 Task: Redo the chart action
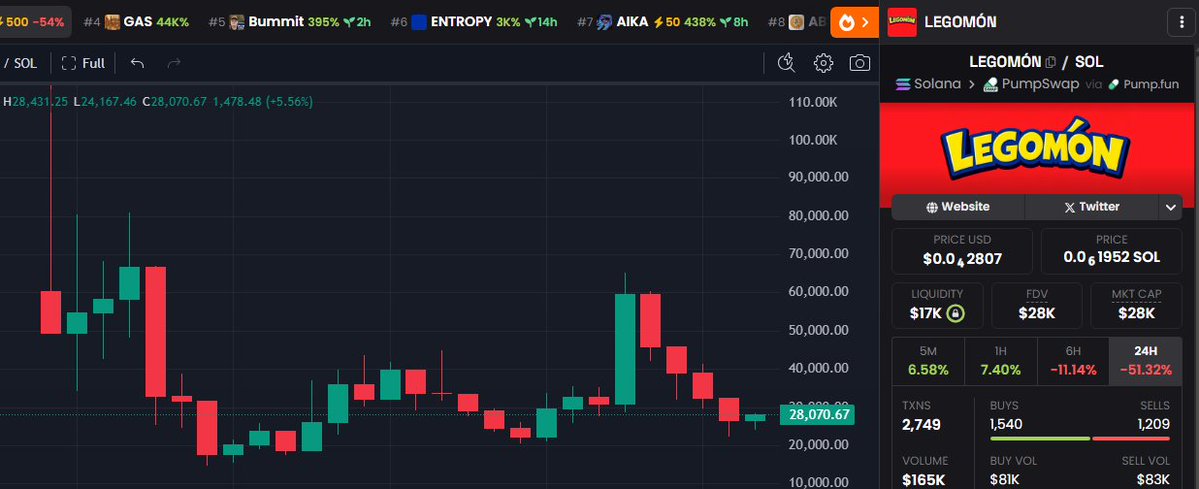point(174,63)
